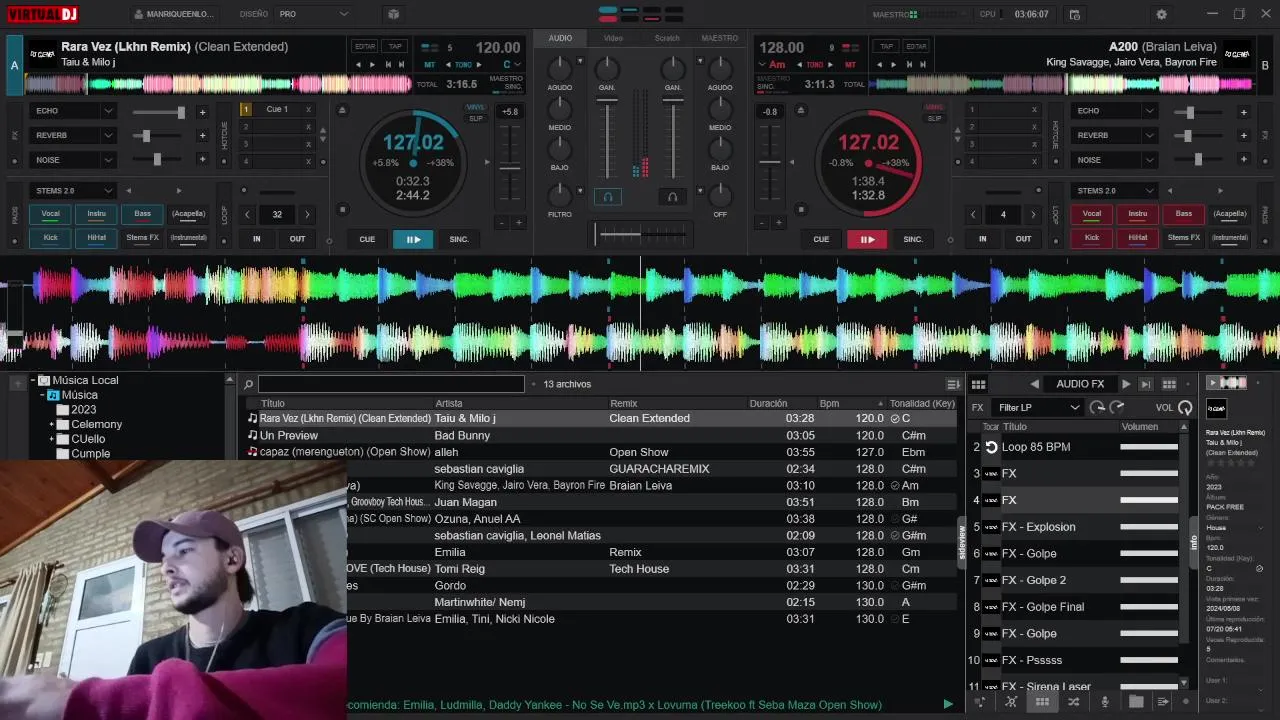Click next sample bank arrow in Audio FX
Viewport: 1280px width, 720px height.
(1126, 384)
